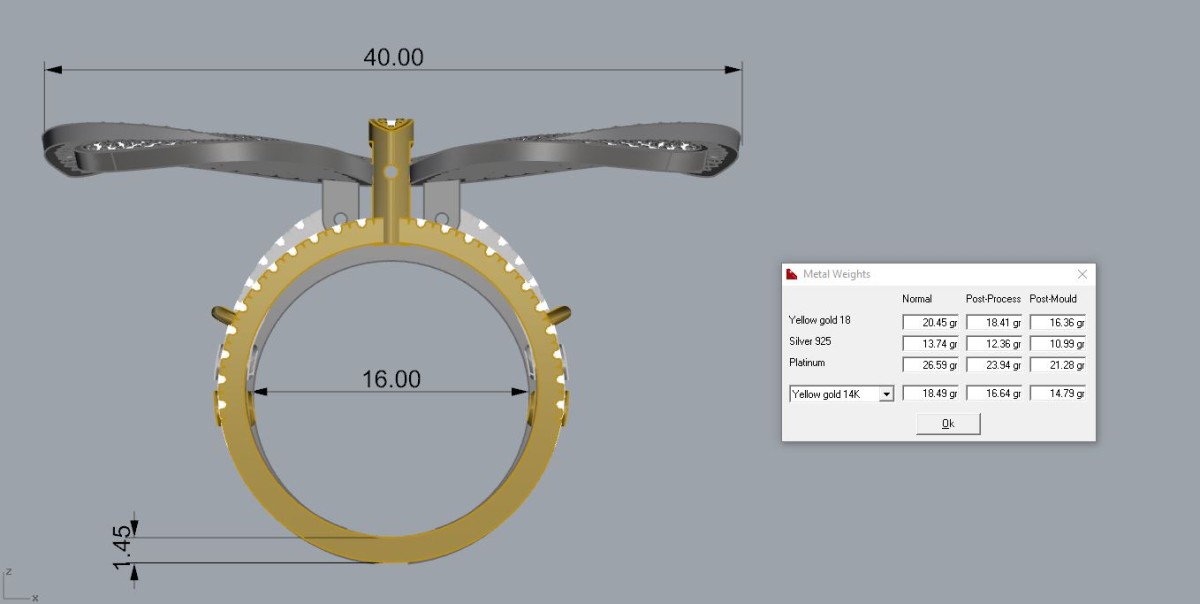Focus the Platinum Post-Mould weight field

coord(1058,364)
